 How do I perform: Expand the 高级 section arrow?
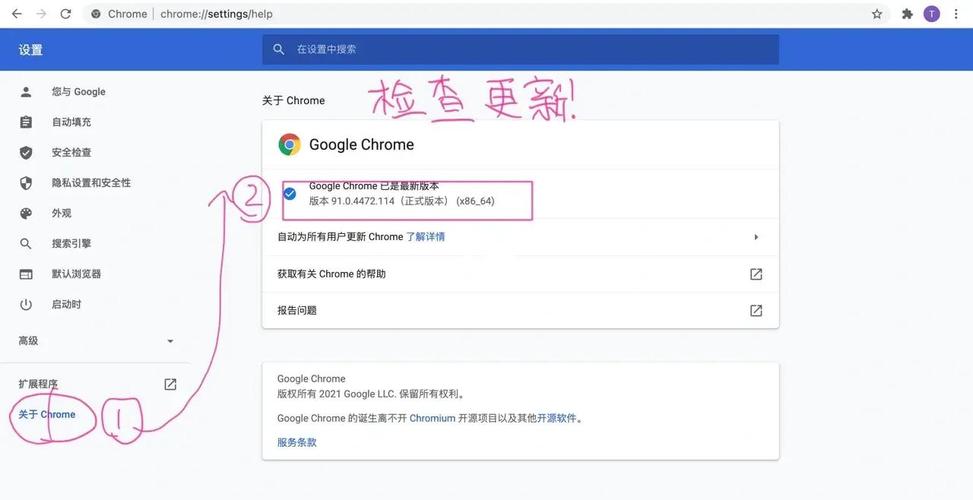170,341
